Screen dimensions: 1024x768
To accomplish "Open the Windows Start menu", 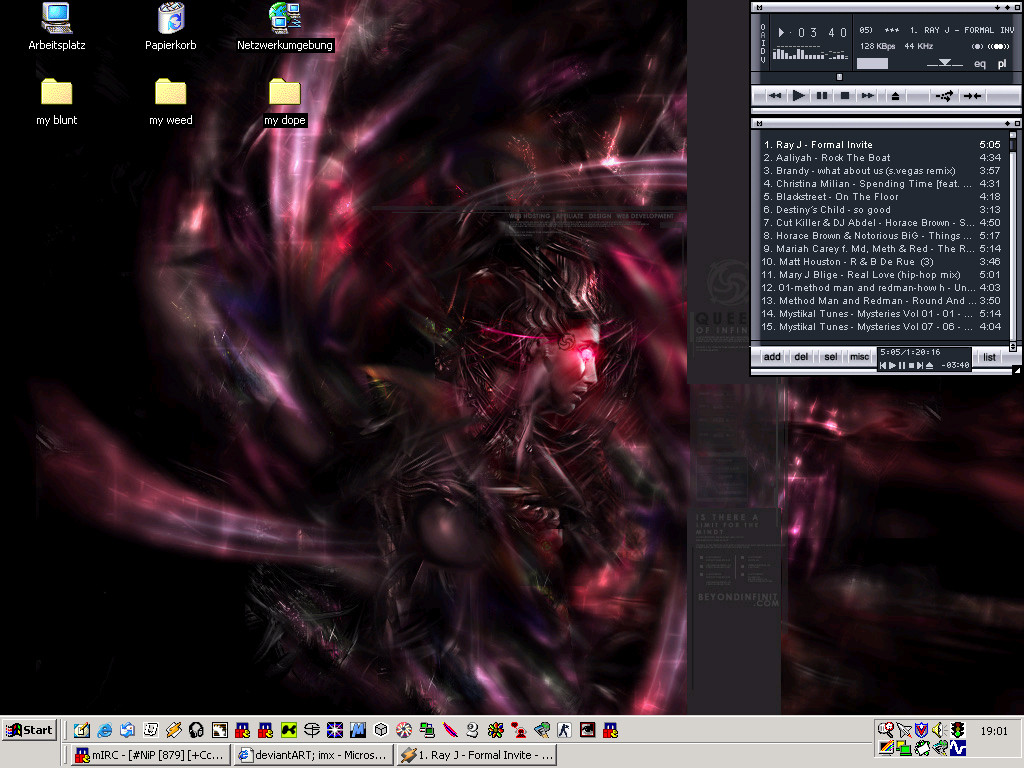I will pos(30,730).
